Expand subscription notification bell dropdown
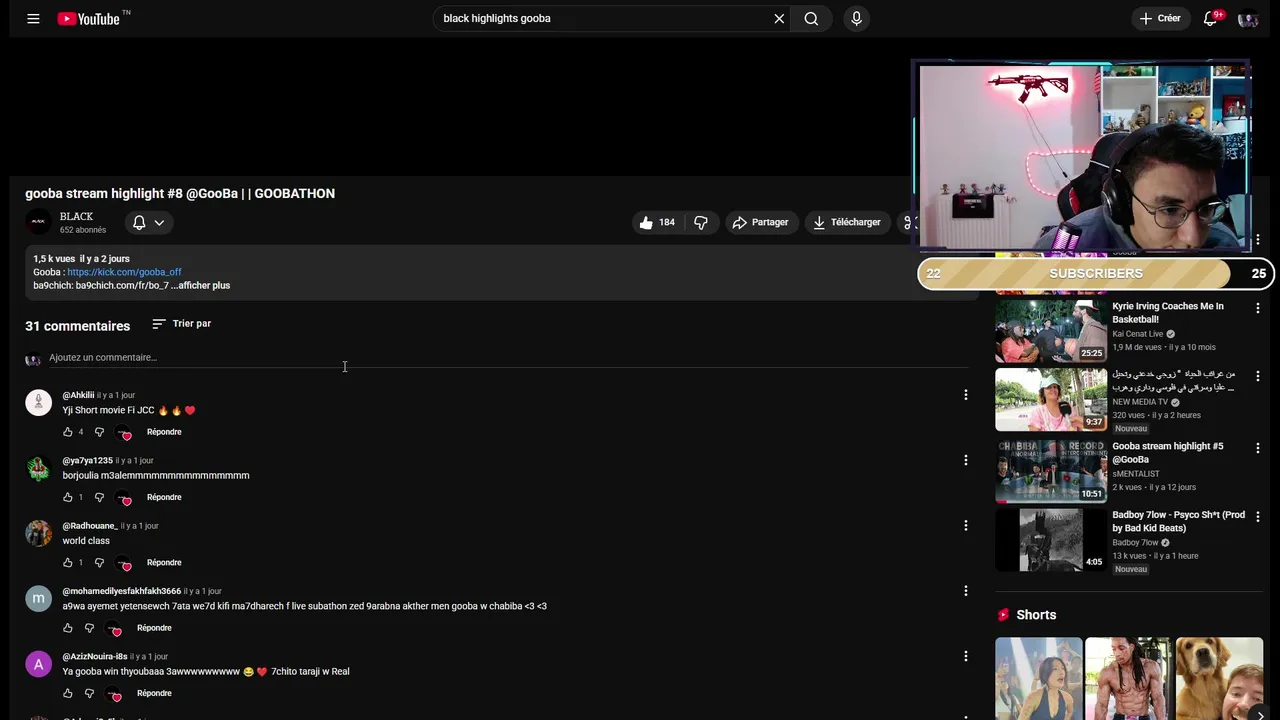 tap(148, 222)
